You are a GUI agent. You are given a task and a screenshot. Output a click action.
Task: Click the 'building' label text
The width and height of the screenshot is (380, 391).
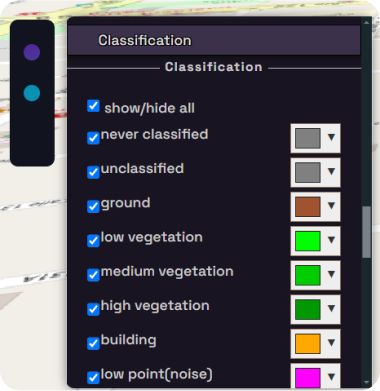(x=128, y=340)
